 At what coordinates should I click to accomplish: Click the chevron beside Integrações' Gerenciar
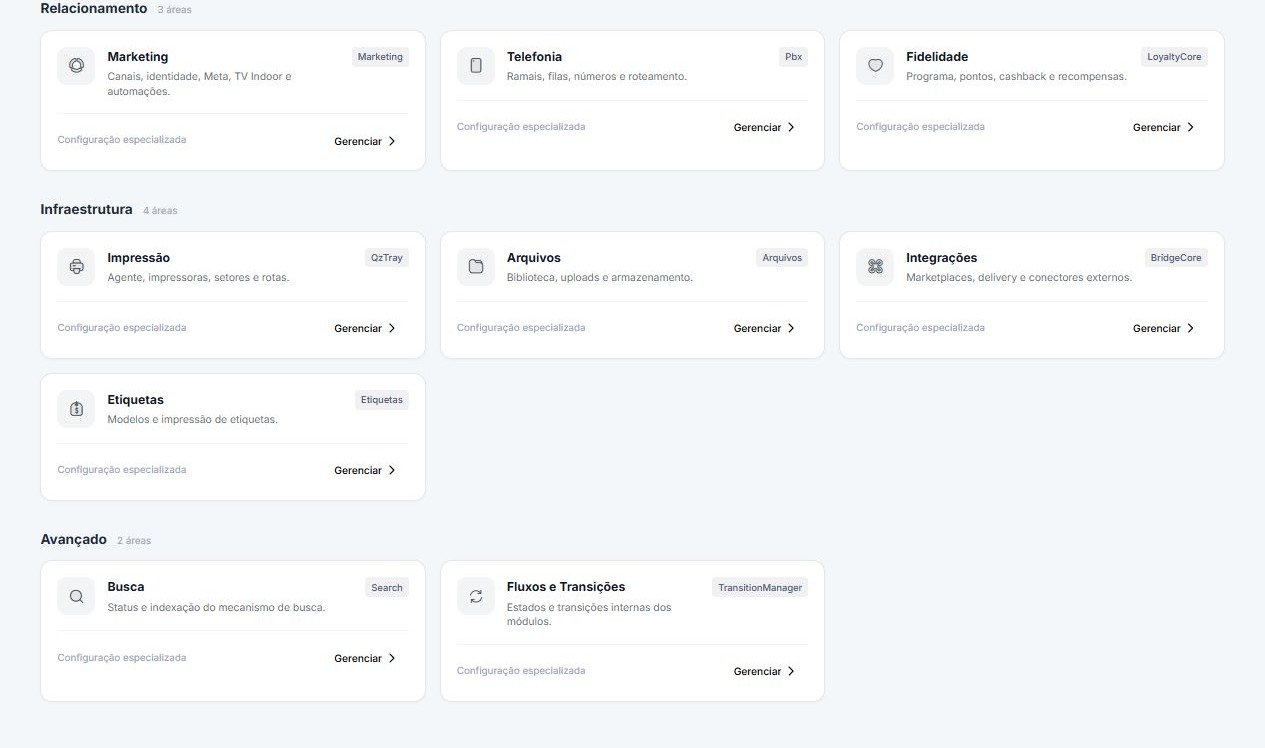point(1190,328)
